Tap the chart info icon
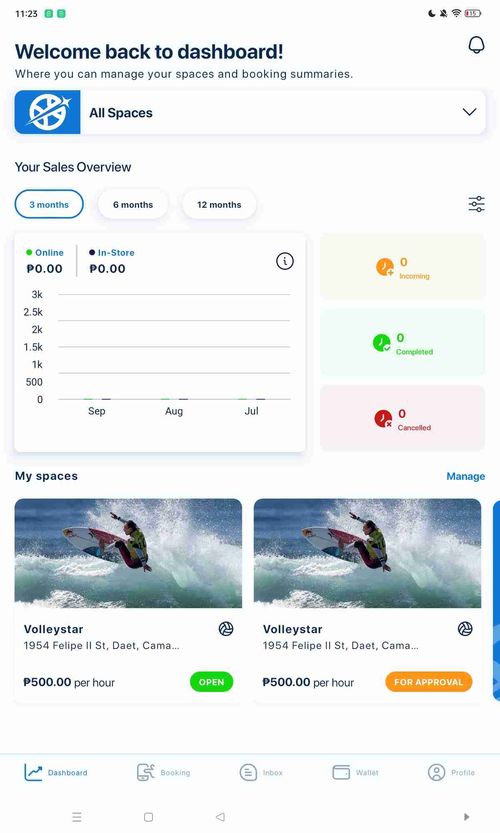The width and height of the screenshot is (500, 833). point(285,261)
